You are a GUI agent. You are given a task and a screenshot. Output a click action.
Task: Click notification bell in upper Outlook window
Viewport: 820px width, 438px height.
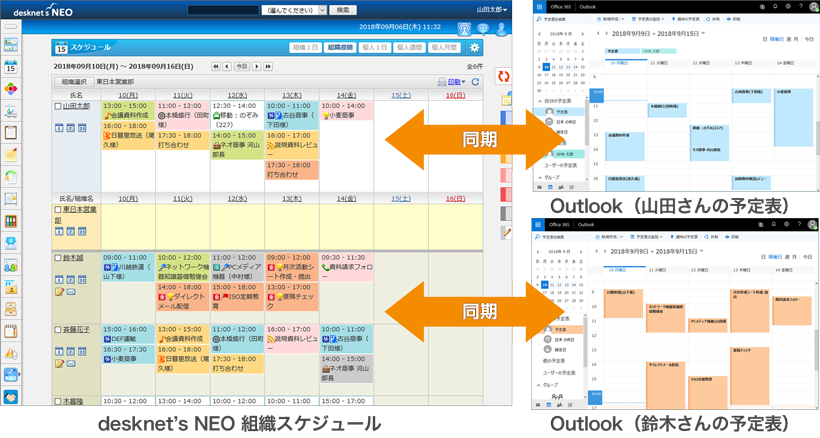(x=775, y=7)
